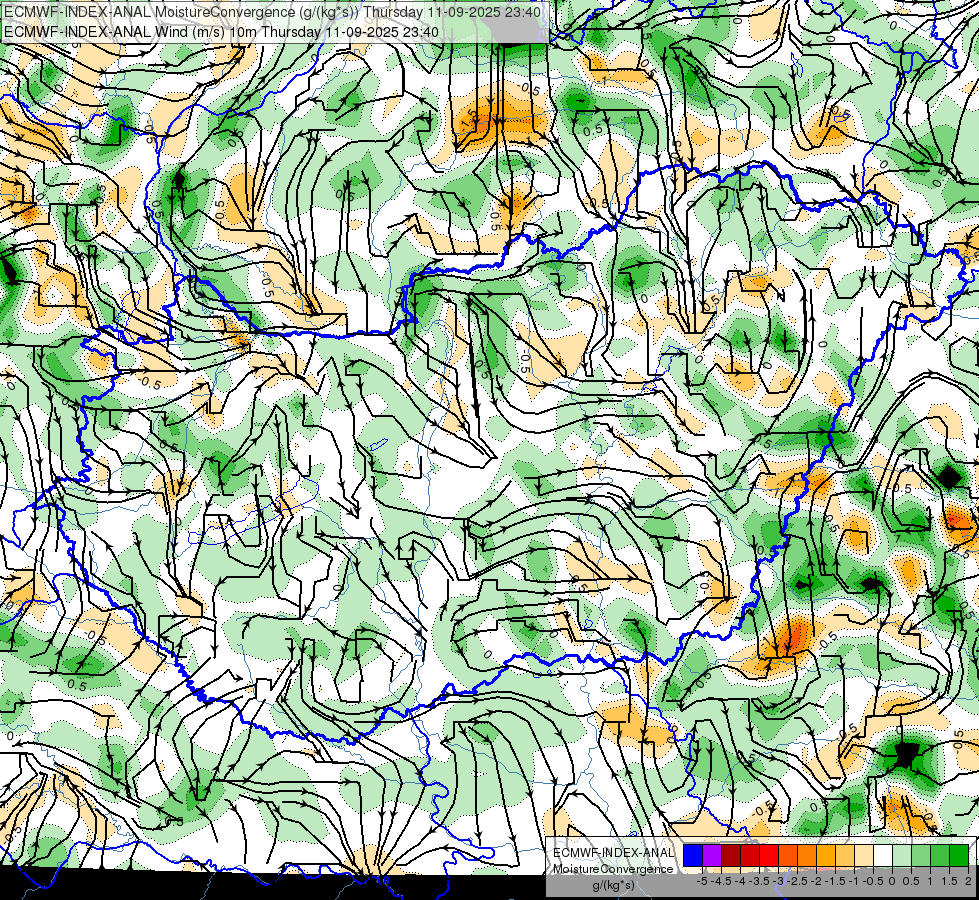Click the 2 tick at legend scale end
This screenshot has height=900, width=979.
click(x=968, y=881)
